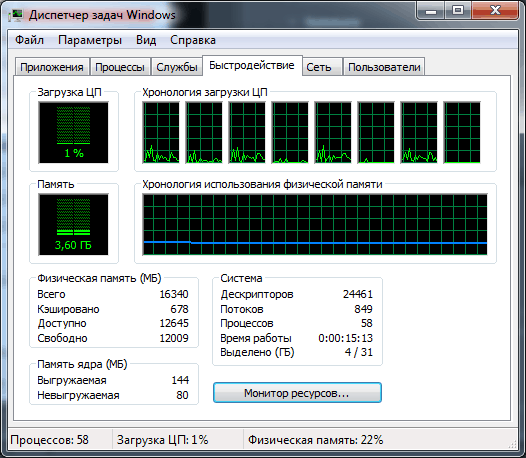
Task: Click the physical memory usage history graph
Action: 315,224
